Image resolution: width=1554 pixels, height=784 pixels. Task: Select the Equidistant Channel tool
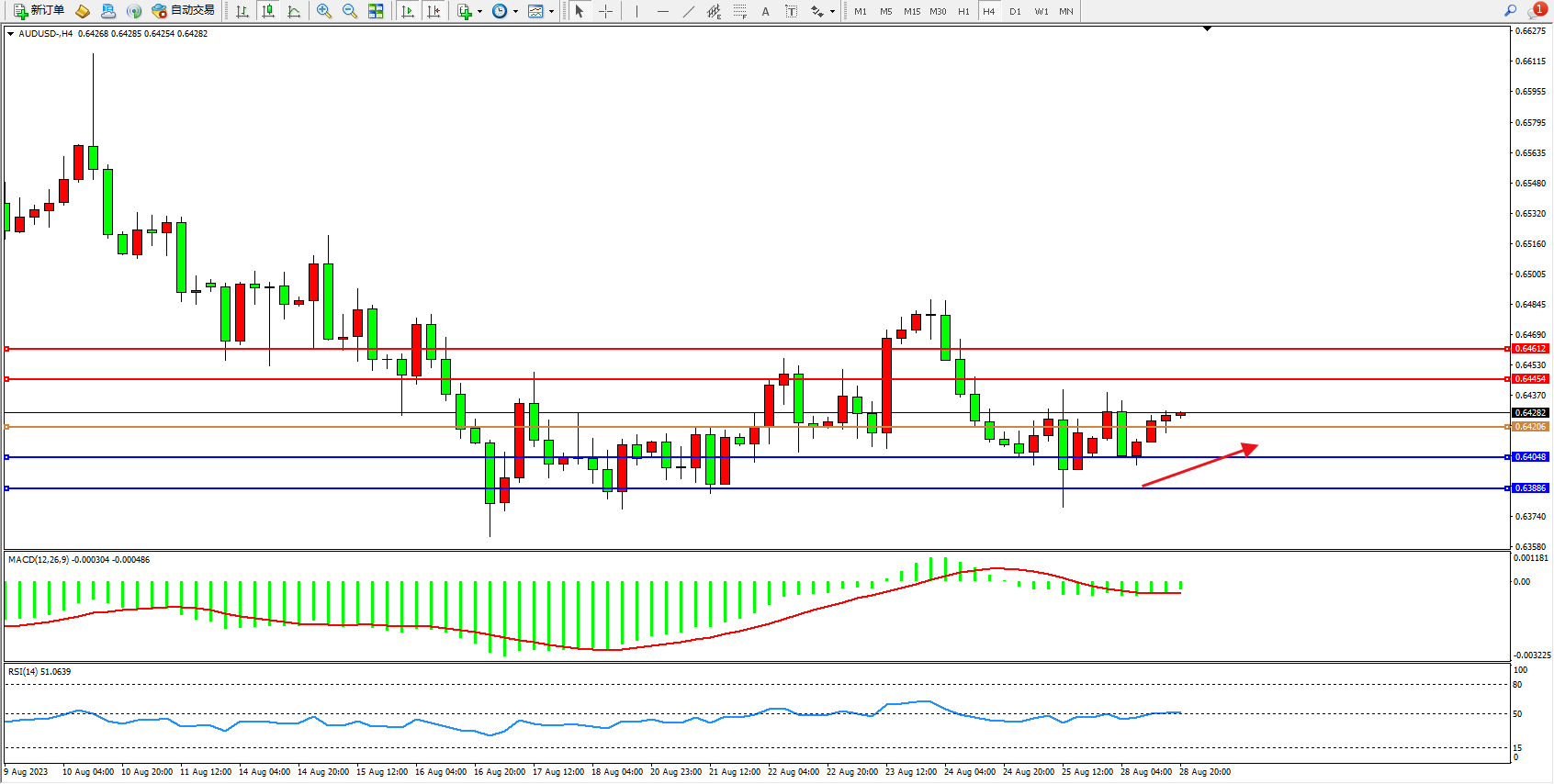pyautogui.click(x=714, y=11)
